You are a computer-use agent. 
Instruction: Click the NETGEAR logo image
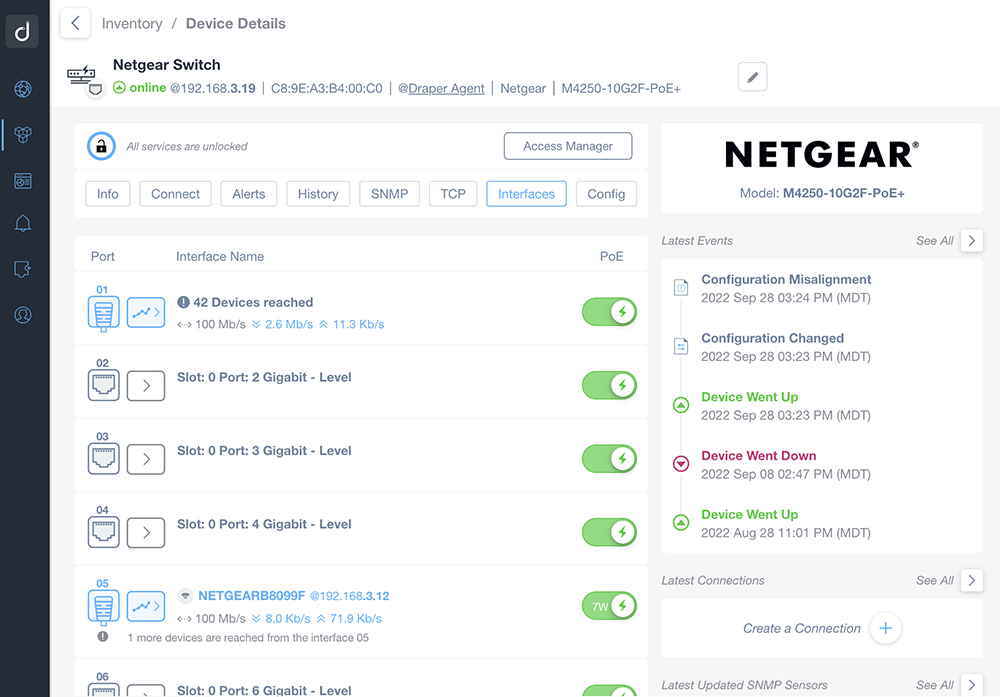click(x=822, y=154)
